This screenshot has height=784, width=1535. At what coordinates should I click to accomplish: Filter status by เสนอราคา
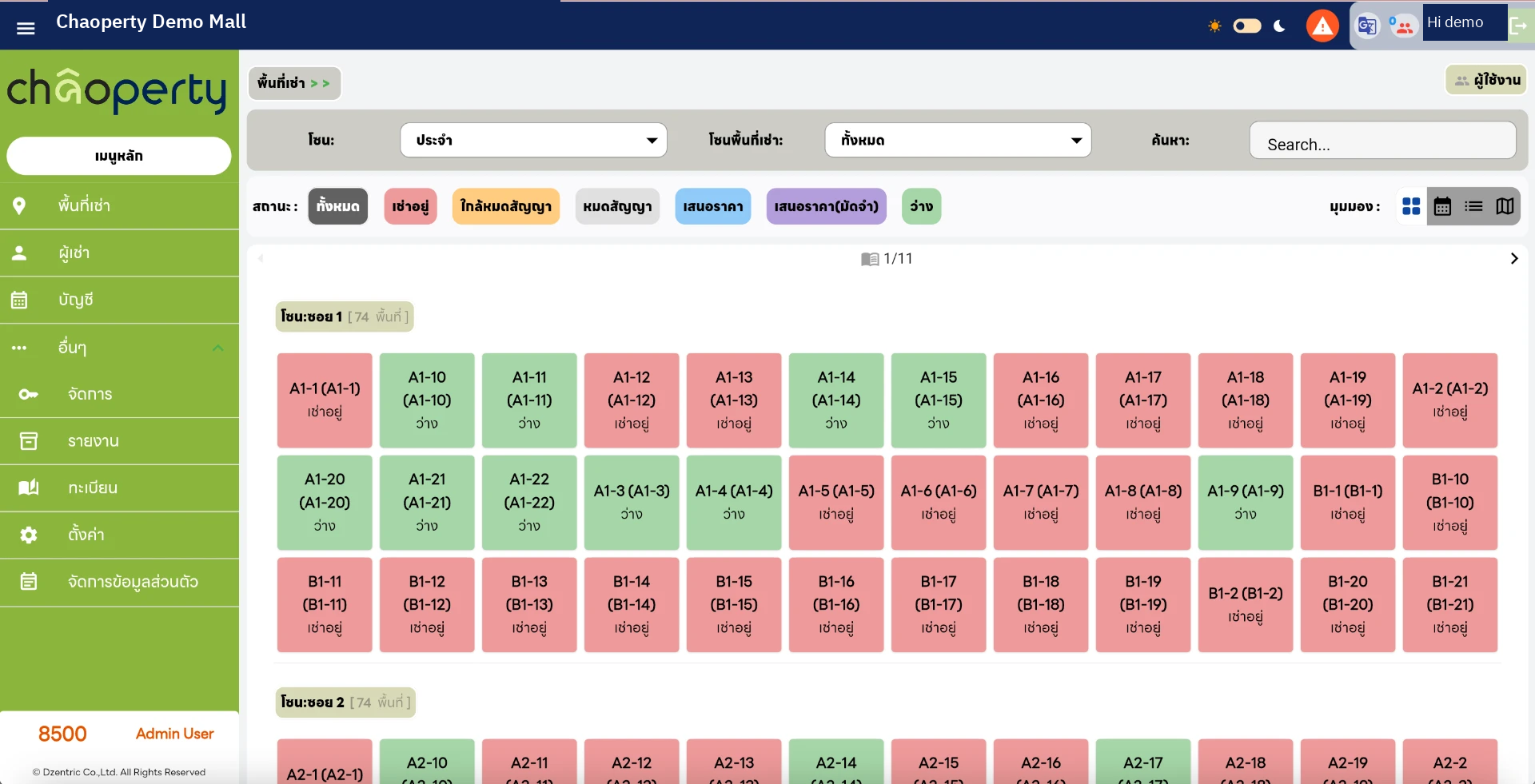[713, 206]
